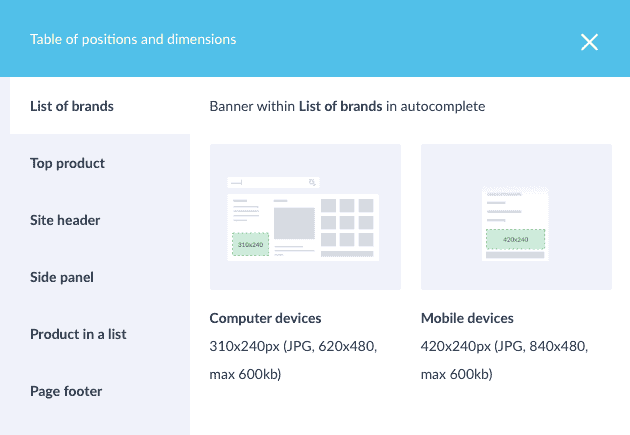Go to the Side panel tab
630x435 pixels.
tap(62, 277)
